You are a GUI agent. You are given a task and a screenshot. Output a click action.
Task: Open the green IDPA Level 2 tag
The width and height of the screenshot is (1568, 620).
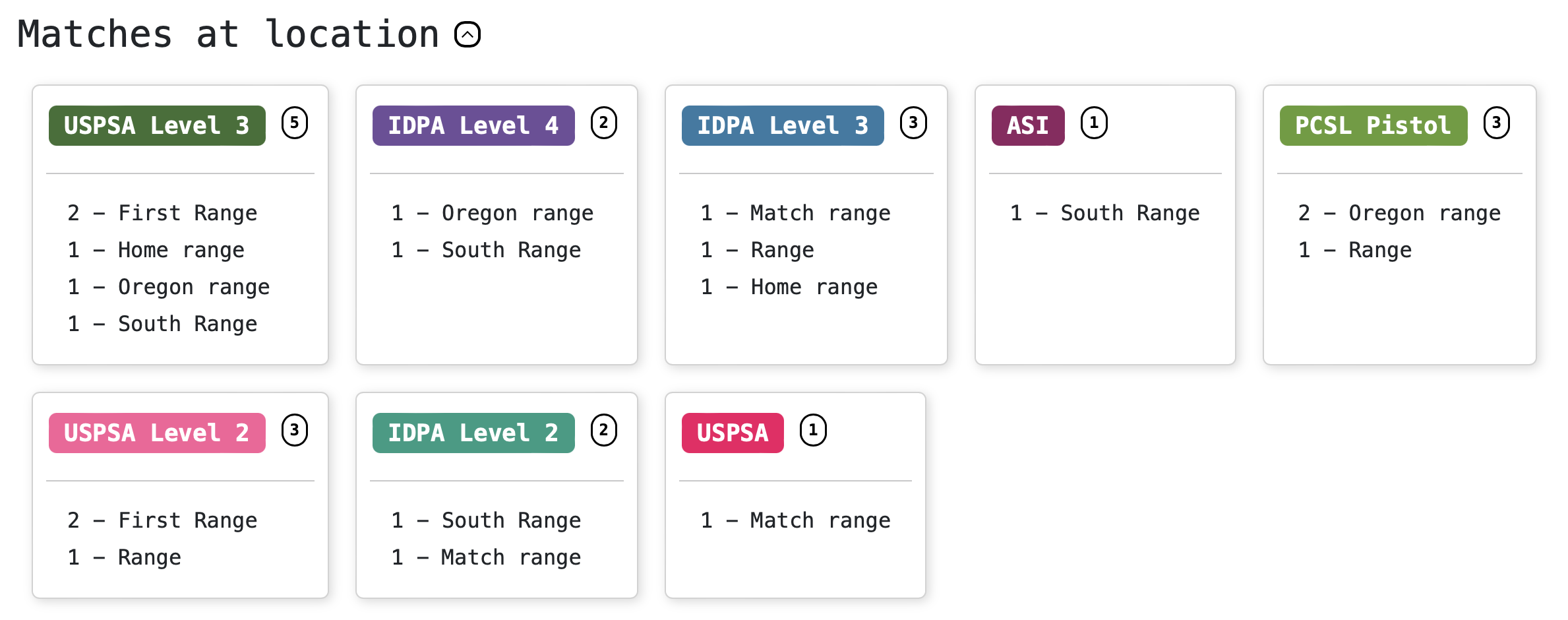[x=473, y=433]
